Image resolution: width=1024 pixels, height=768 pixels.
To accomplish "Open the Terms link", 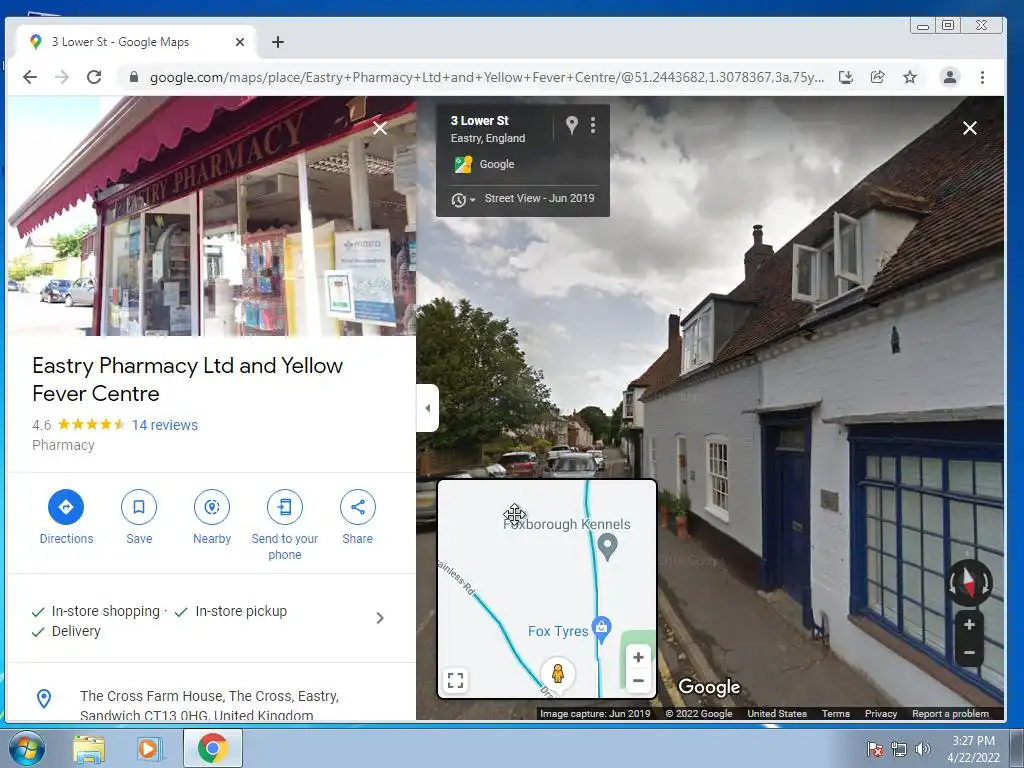I will click(835, 714).
